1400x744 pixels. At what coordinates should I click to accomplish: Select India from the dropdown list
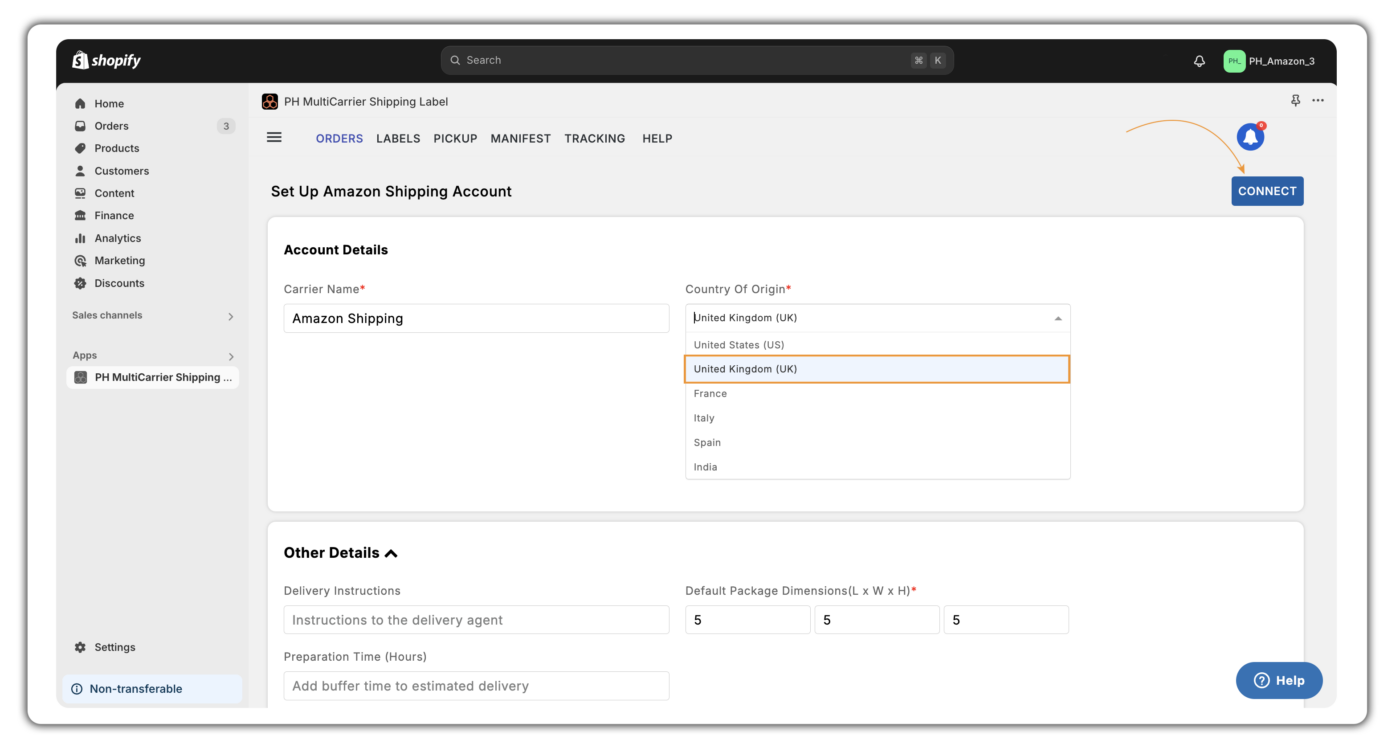tap(877, 467)
